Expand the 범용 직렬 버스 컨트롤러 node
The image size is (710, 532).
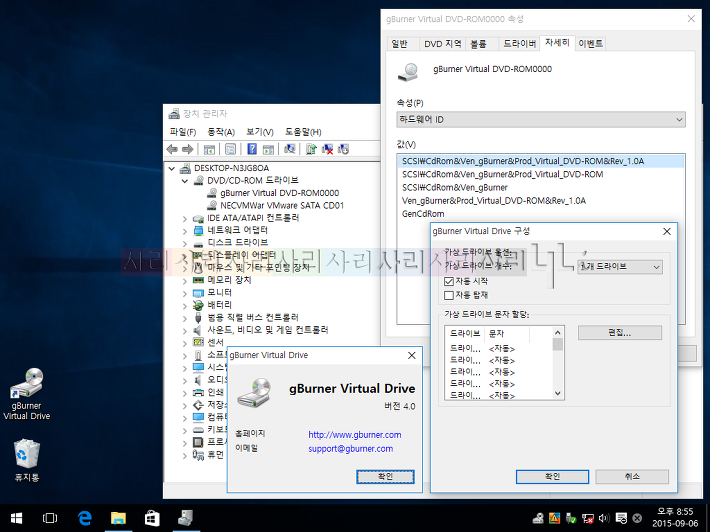coord(185,318)
